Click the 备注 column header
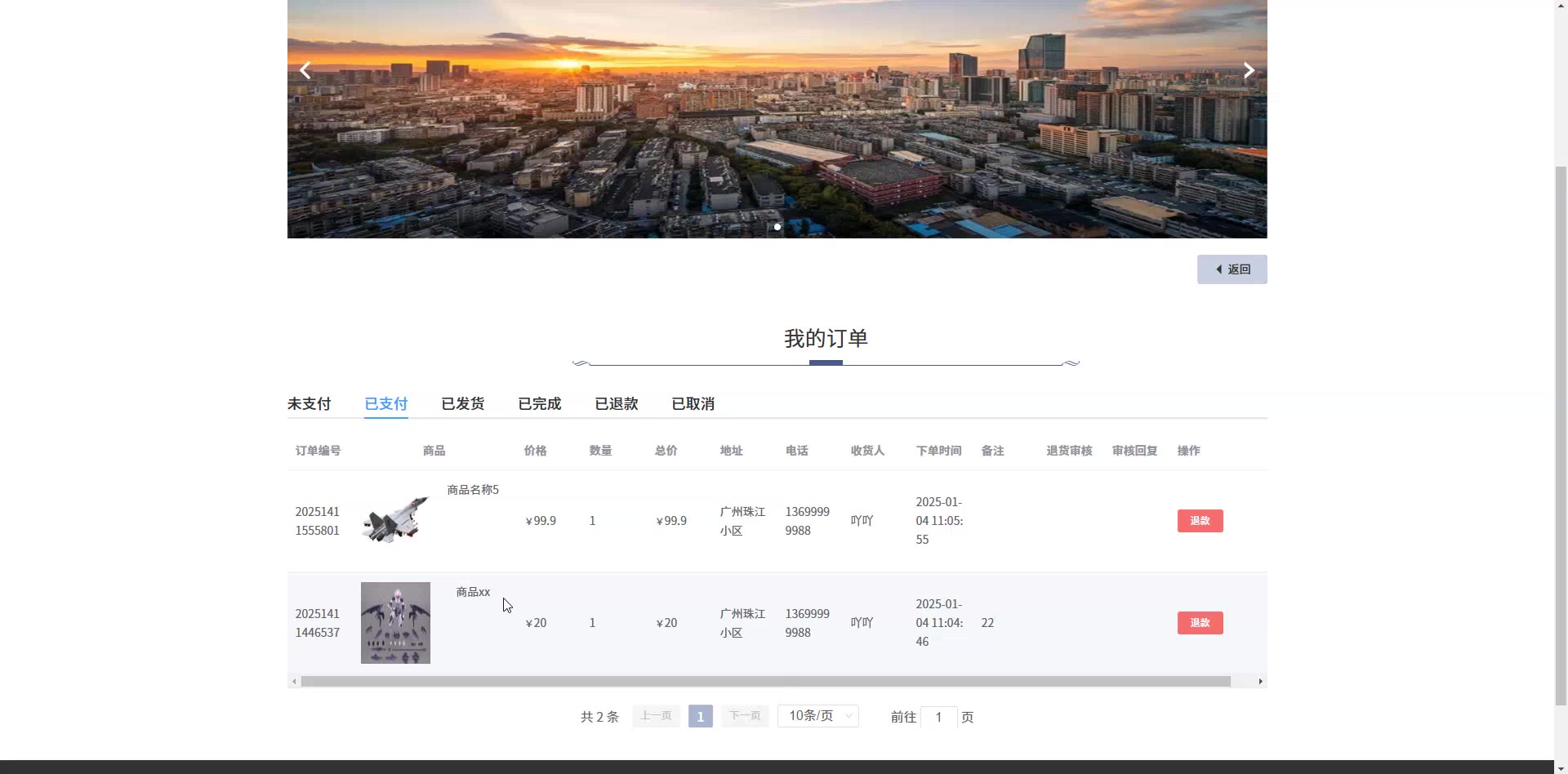Viewport: 1568px width, 774px height. click(x=993, y=451)
